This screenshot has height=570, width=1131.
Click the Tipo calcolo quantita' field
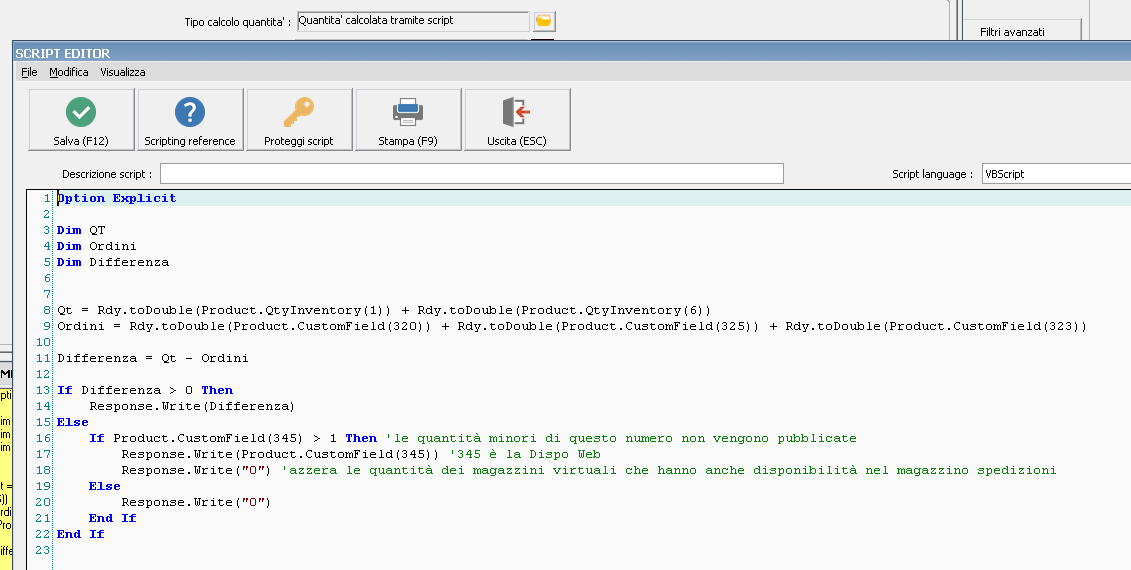(413, 21)
